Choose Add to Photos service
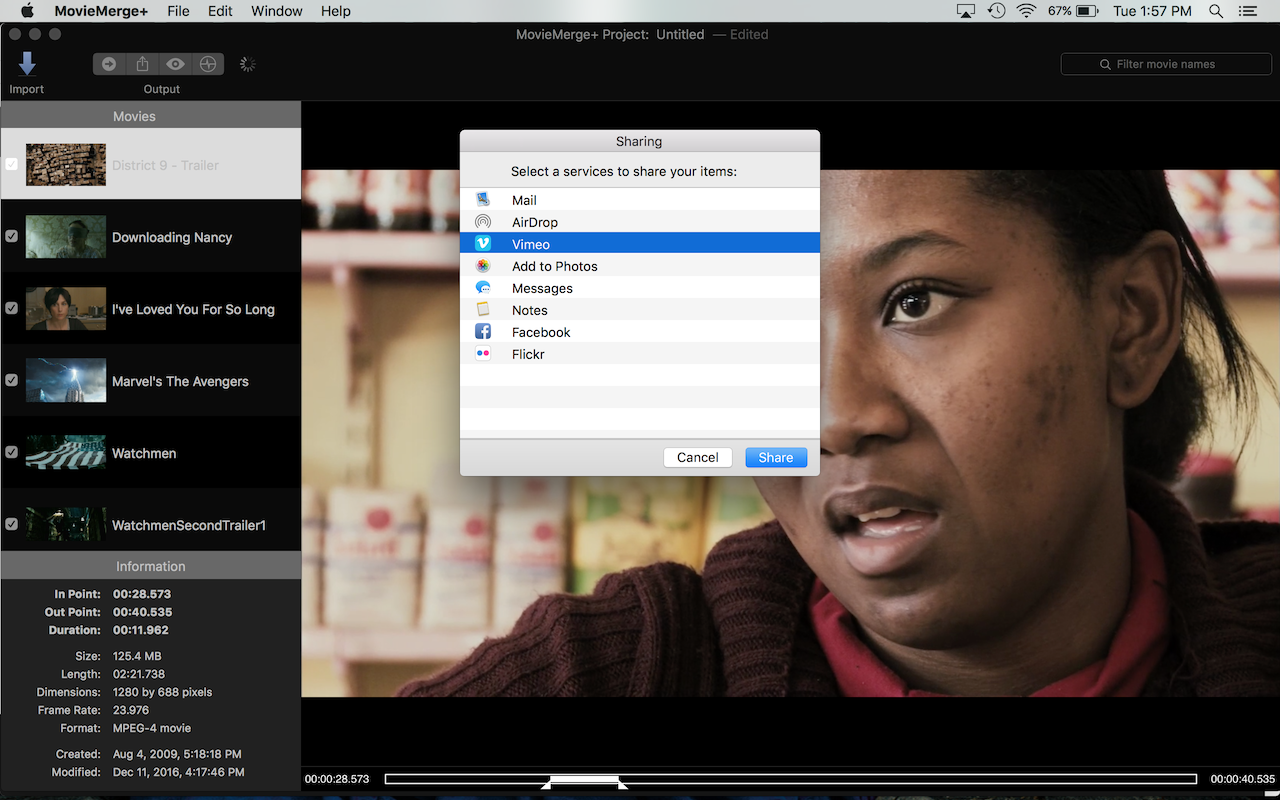The width and height of the screenshot is (1280, 800). (x=640, y=266)
